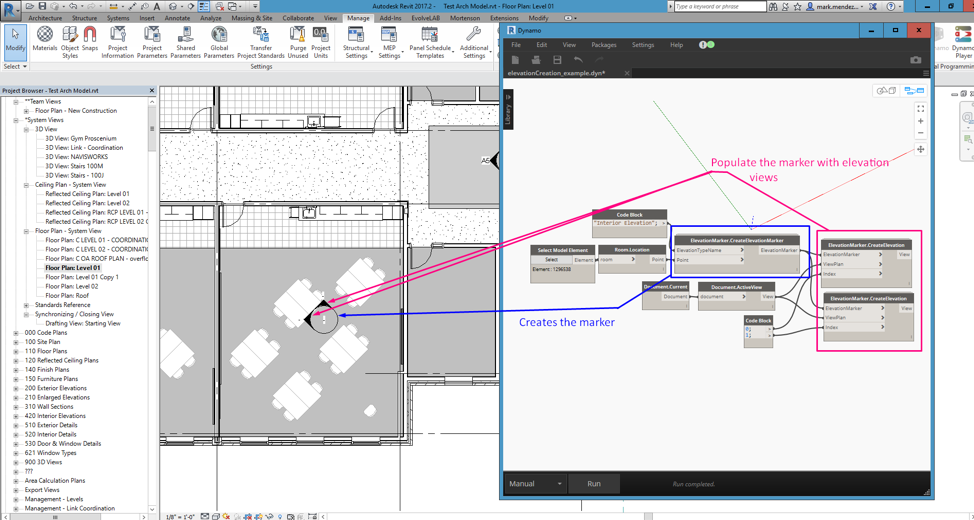
Task: Click Zoom to fit icon in Dynamo canvas
Action: 921,108
